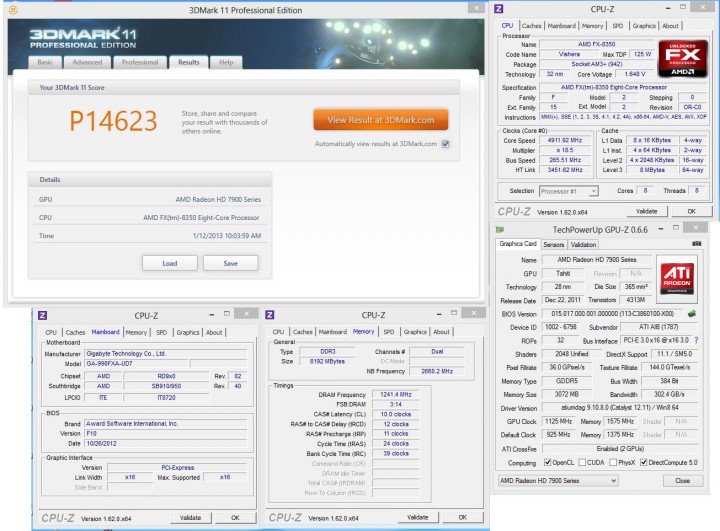The image size is (720, 531).
Task: Open Mainboard tab in top-right CPU-Z window
Action: [x=562, y=26]
